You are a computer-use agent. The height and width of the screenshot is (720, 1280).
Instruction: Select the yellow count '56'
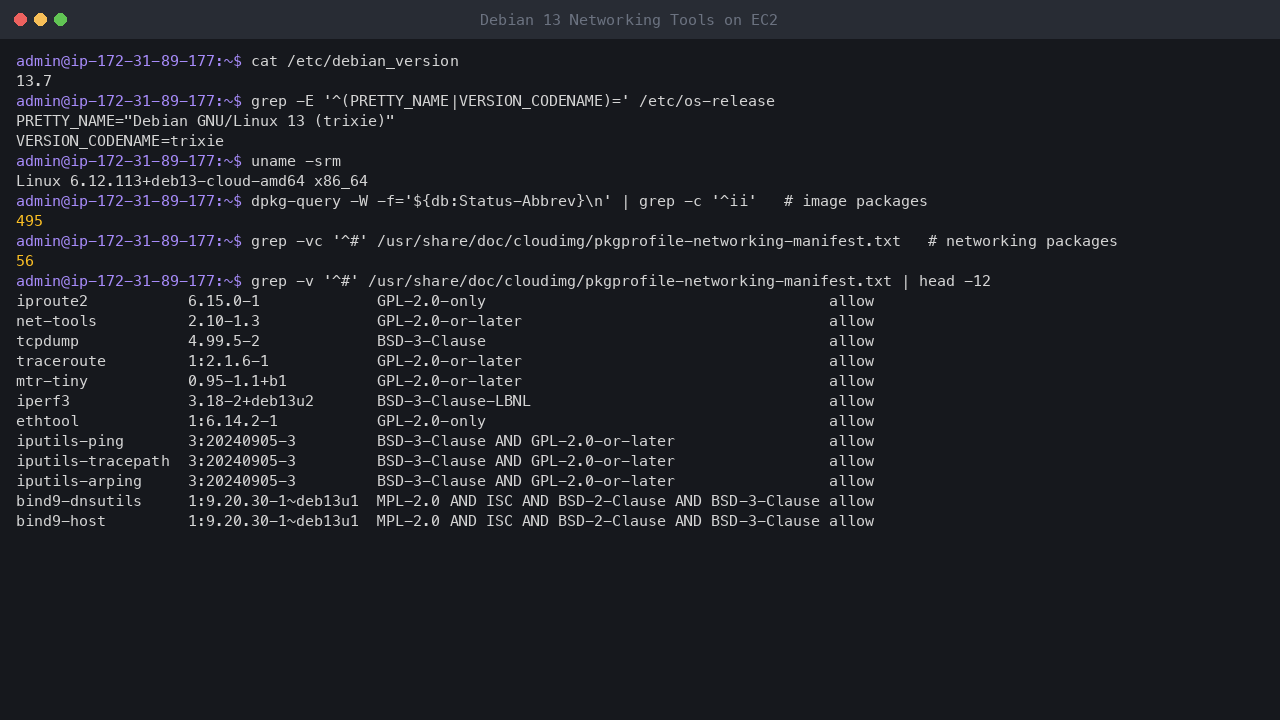click(x=25, y=261)
